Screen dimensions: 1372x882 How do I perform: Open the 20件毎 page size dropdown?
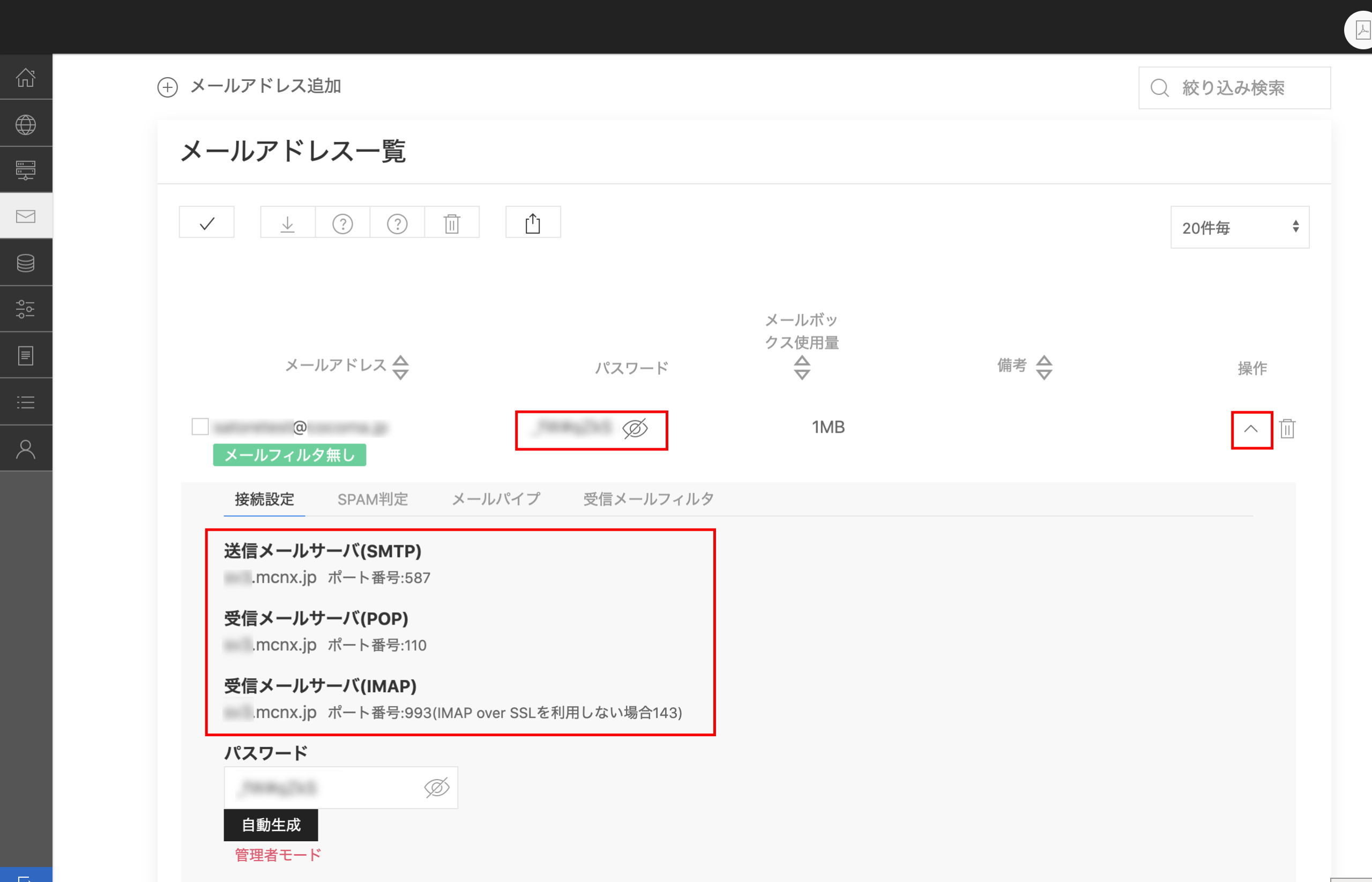[1240, 227]
